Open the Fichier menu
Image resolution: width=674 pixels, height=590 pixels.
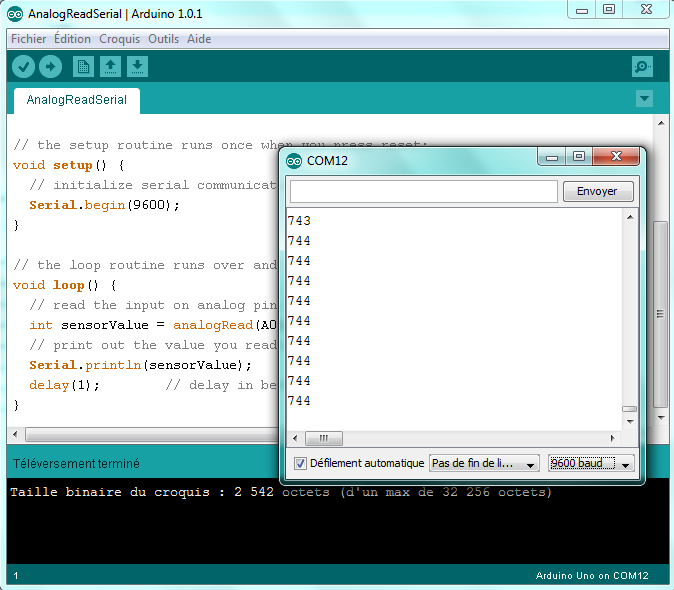click(28, 39)
